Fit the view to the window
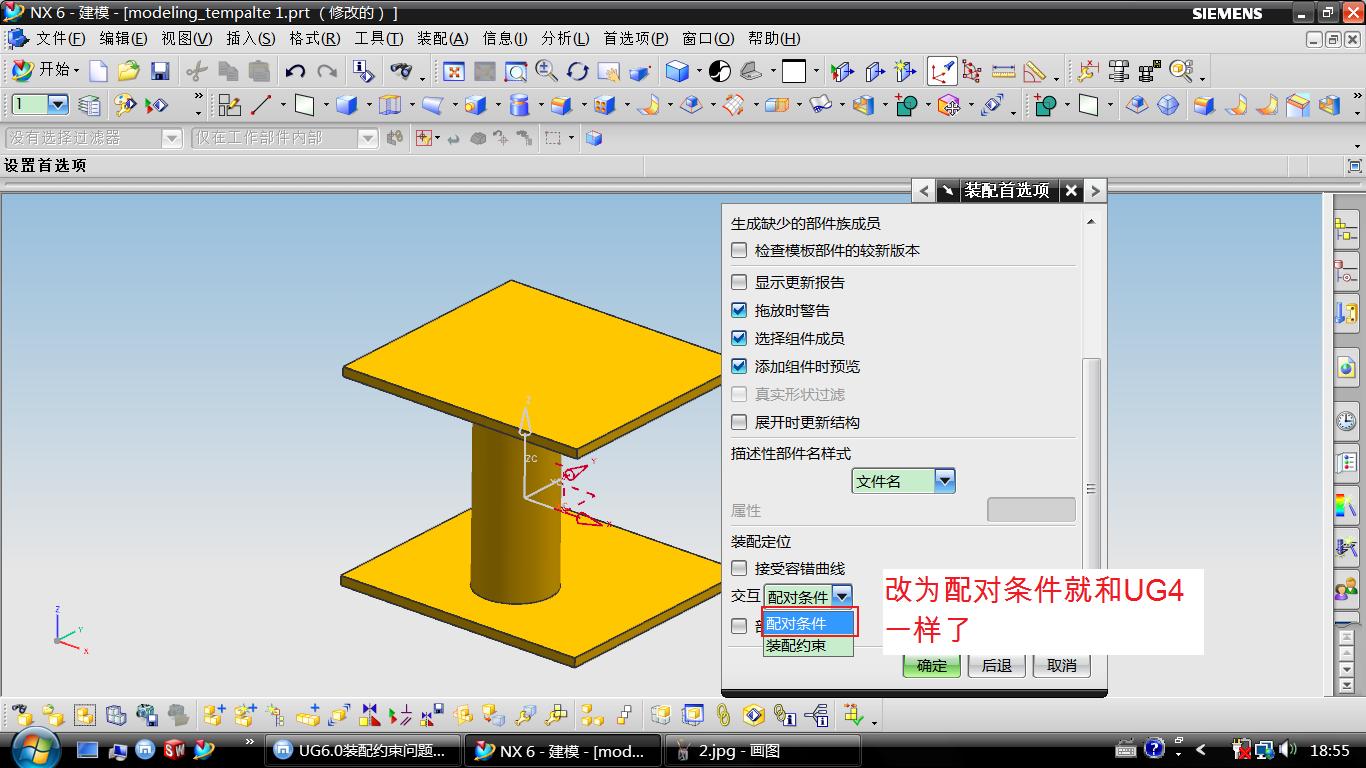 454,71
